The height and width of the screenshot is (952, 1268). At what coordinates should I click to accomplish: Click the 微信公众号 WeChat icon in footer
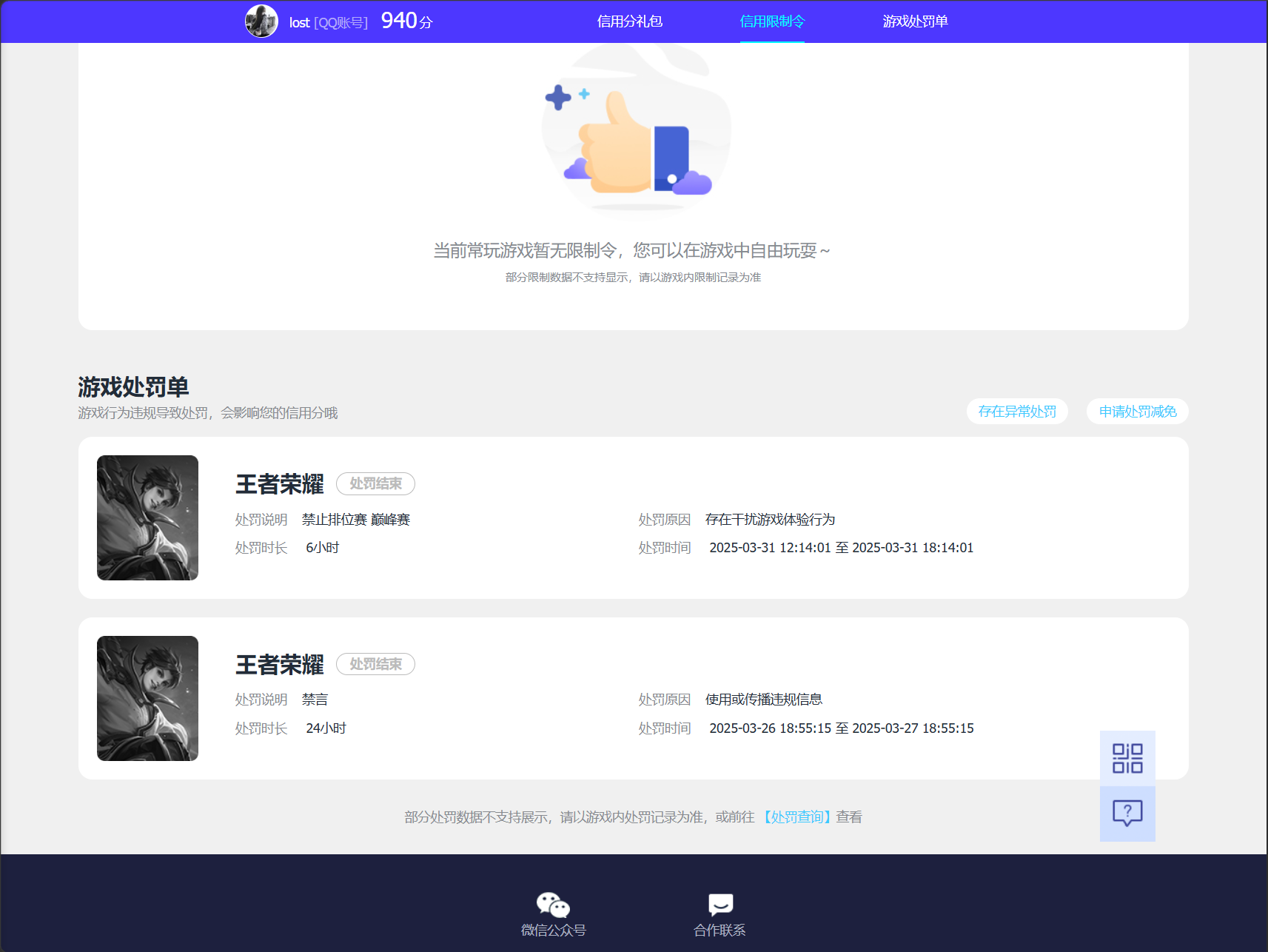pos(553,905)
